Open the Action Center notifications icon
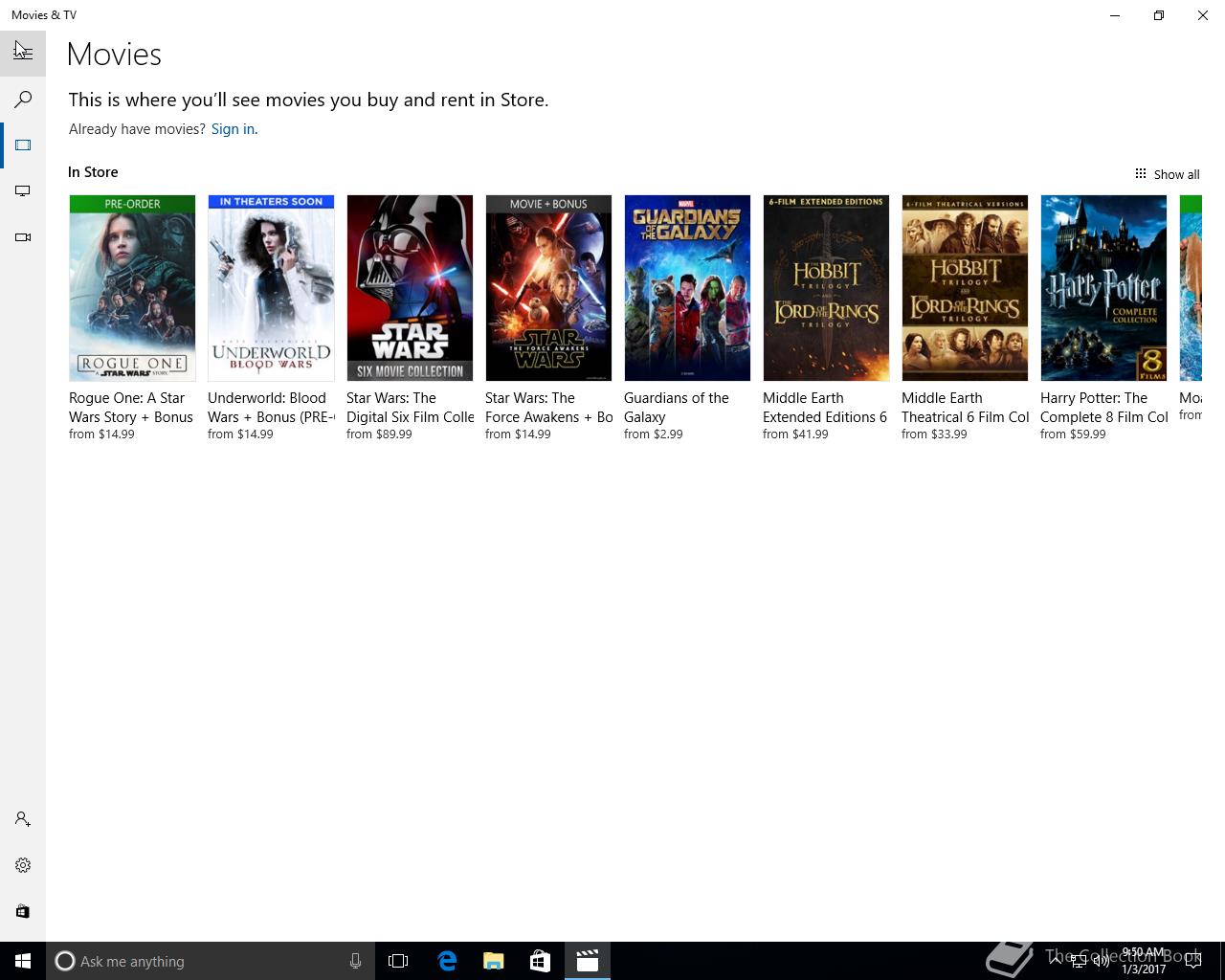 click(x=1193, y=961)
